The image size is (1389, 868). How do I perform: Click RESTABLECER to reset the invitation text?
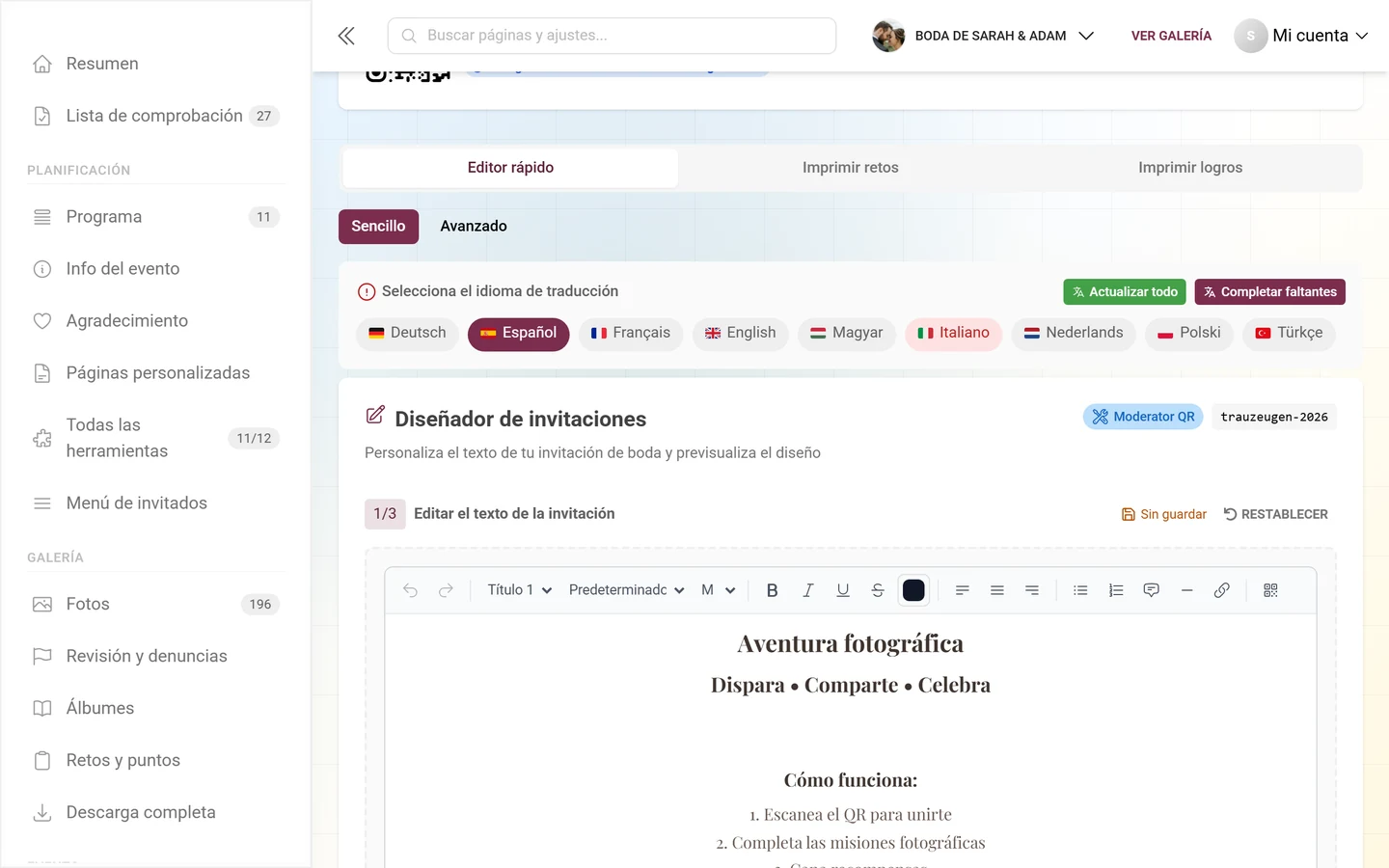pos(1275,515)
